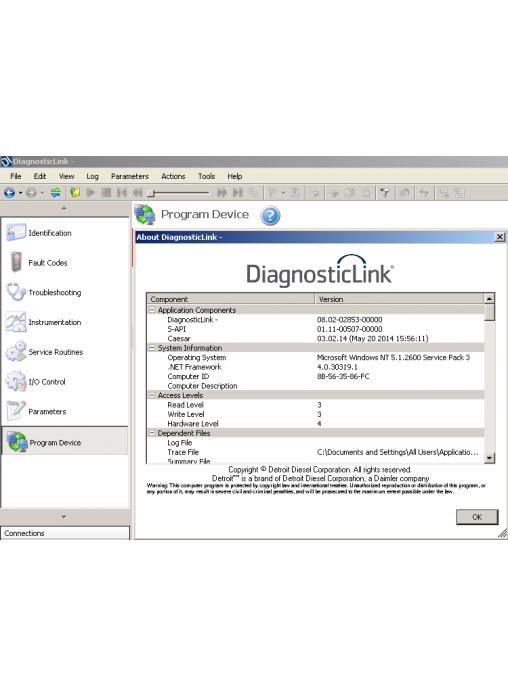Select Troubleshooting in the sidebar

[65, 293]
